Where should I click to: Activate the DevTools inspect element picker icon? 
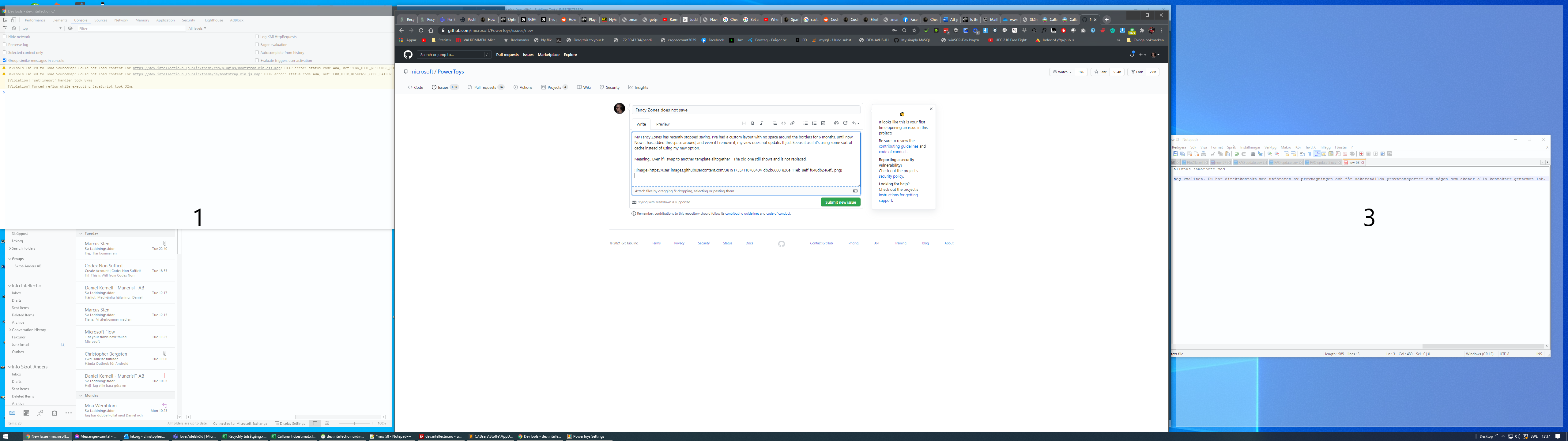coord(6,20)
